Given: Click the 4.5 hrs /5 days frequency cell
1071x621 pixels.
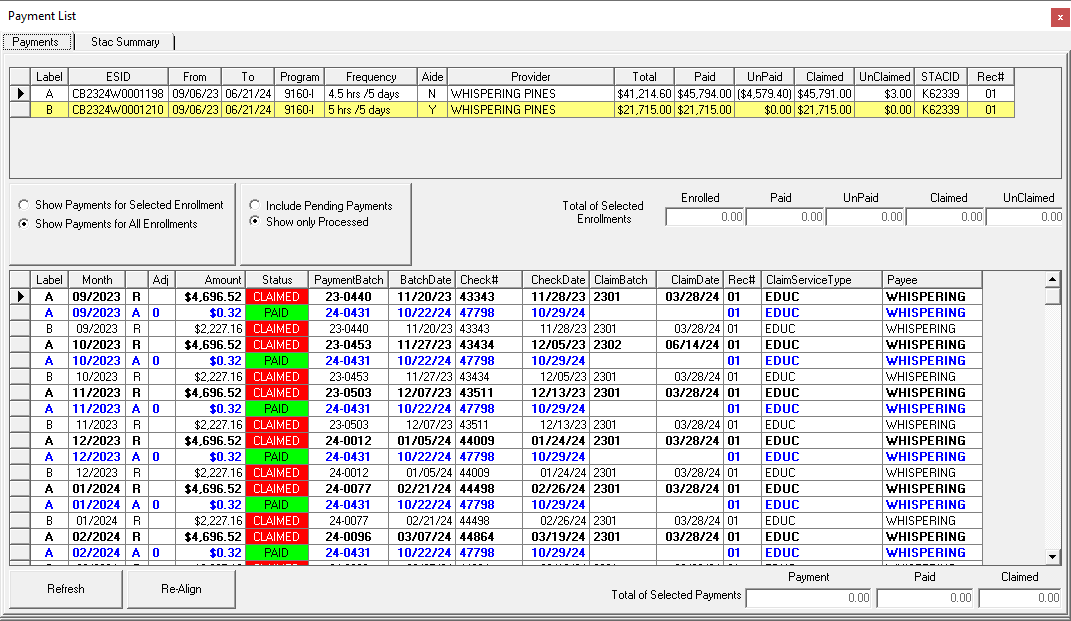Looking at the screenshot, I should point(371,94).
